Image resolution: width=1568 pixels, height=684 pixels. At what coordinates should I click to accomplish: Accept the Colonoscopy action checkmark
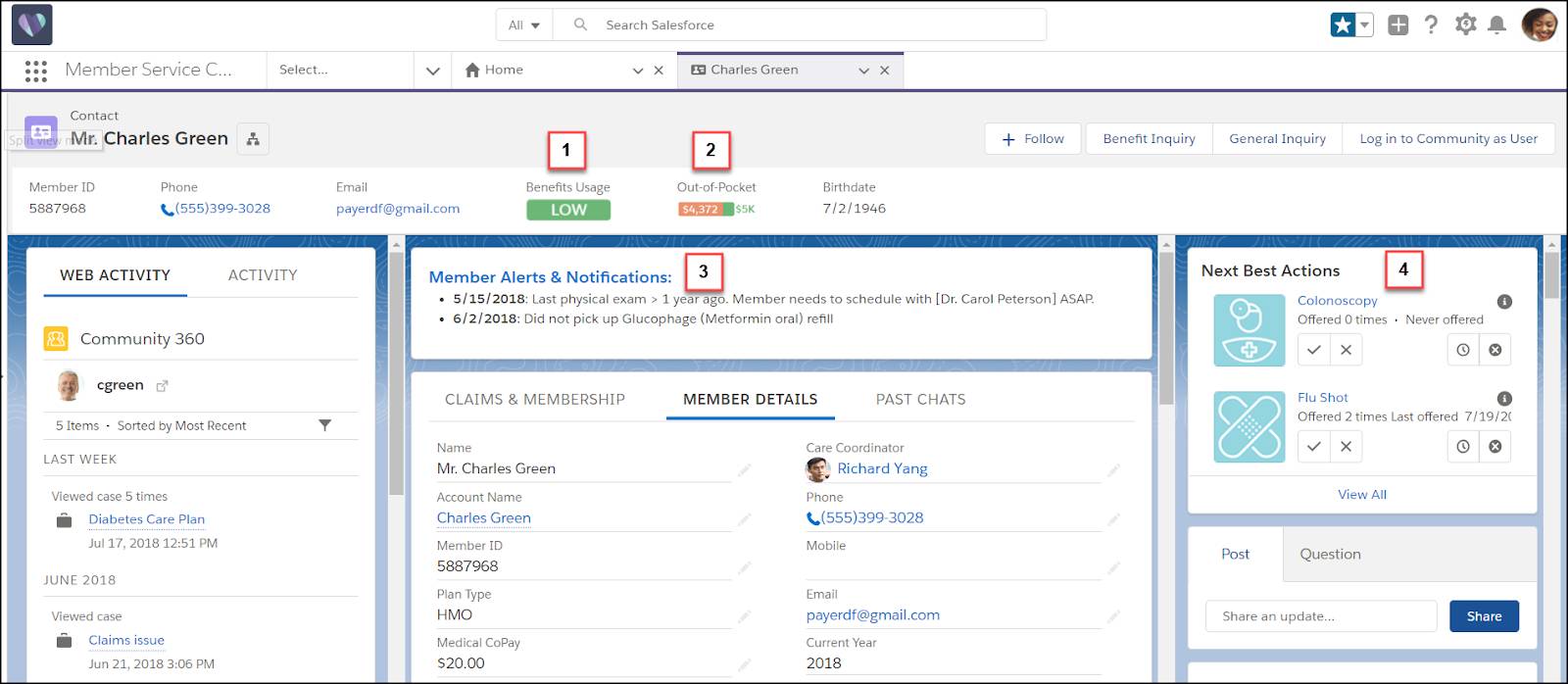(x=1314, y=350)
